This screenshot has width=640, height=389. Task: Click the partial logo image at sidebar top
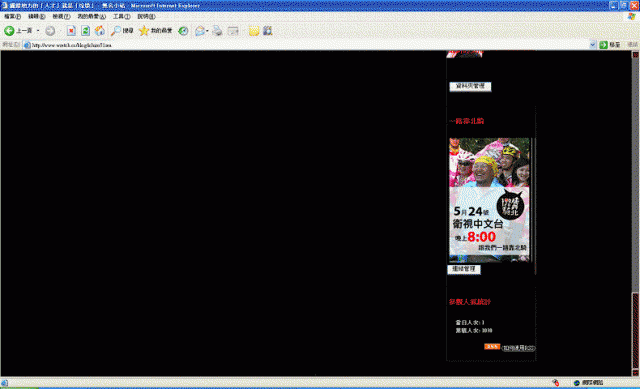click(464, 54)
